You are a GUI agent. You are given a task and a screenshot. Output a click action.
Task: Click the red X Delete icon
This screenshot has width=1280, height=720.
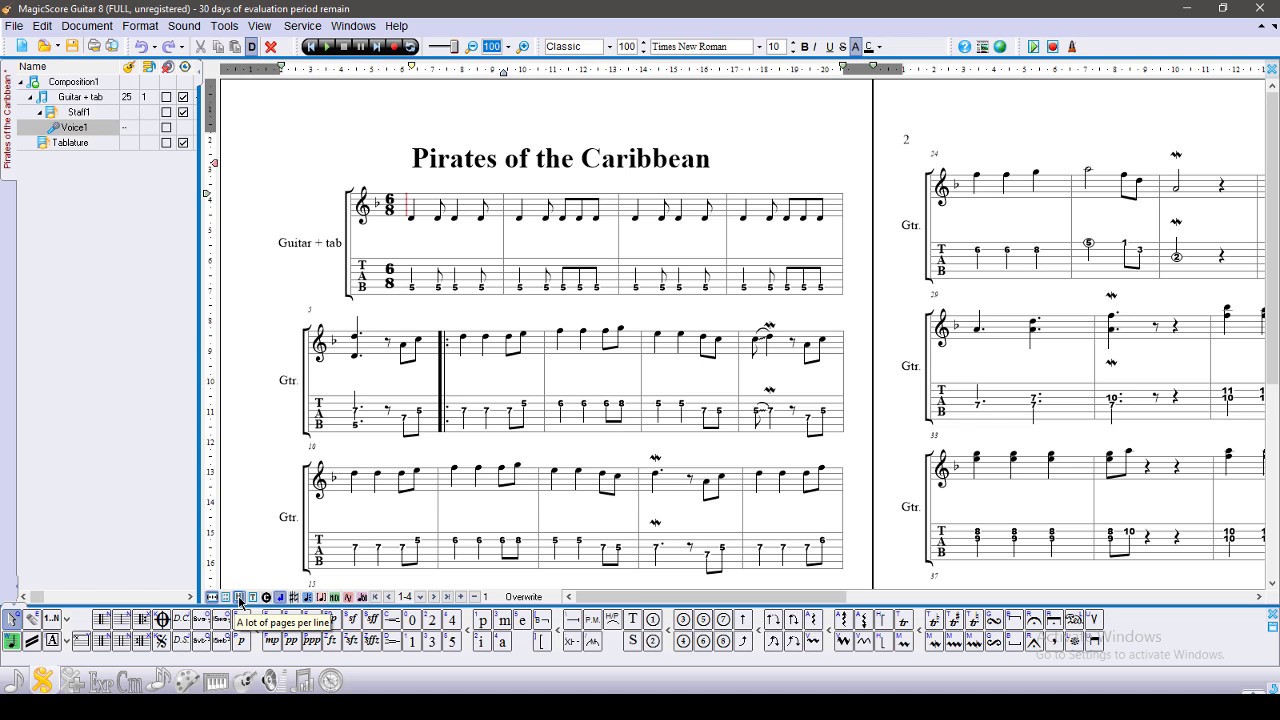(270, 46)
